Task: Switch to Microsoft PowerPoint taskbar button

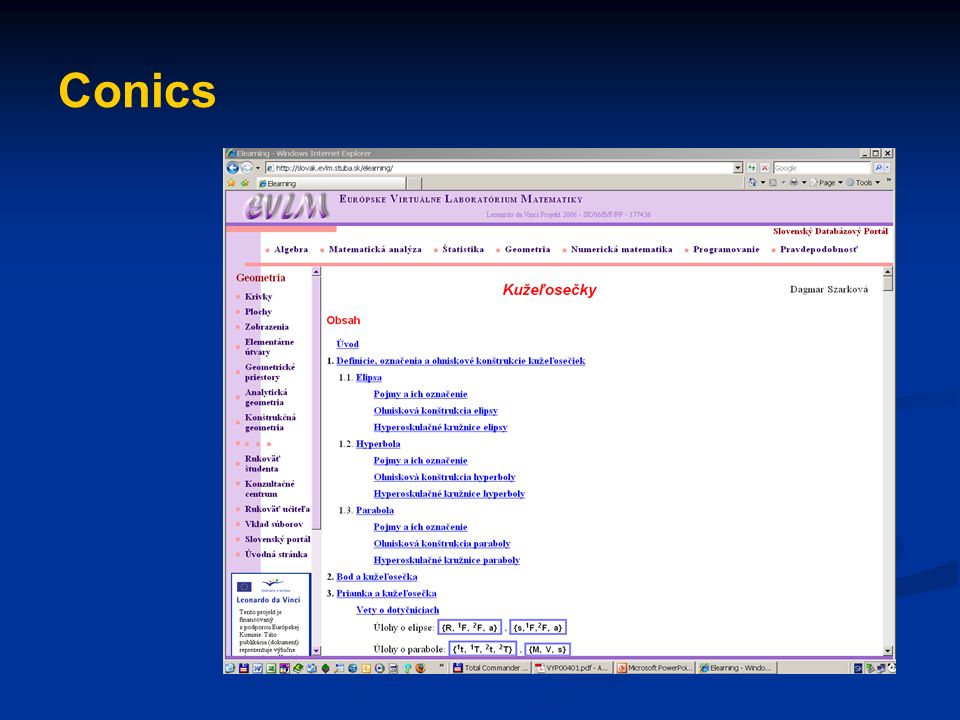Action: [x=654, y=668]
